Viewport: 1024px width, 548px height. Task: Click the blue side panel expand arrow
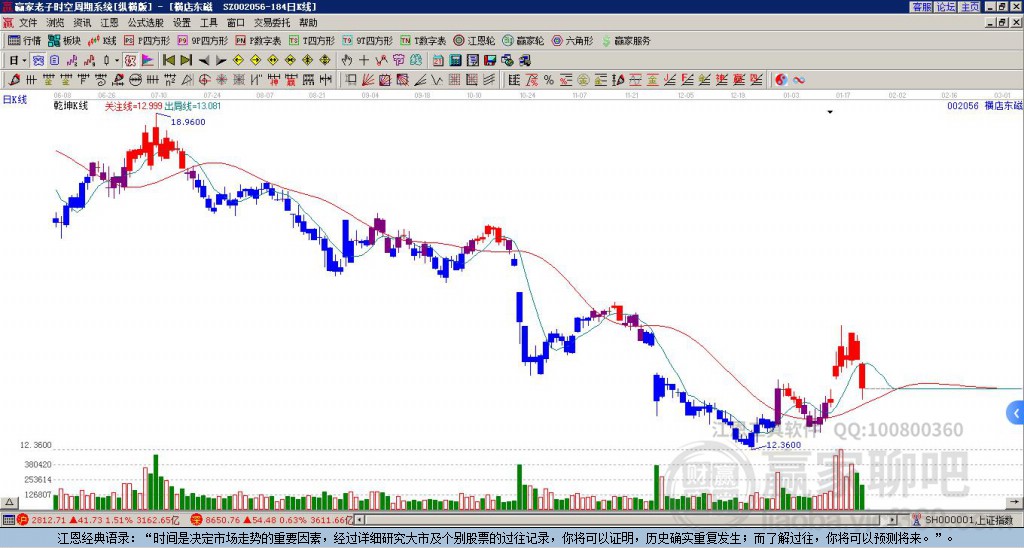pyautogui.click(x=1016, y=413)
